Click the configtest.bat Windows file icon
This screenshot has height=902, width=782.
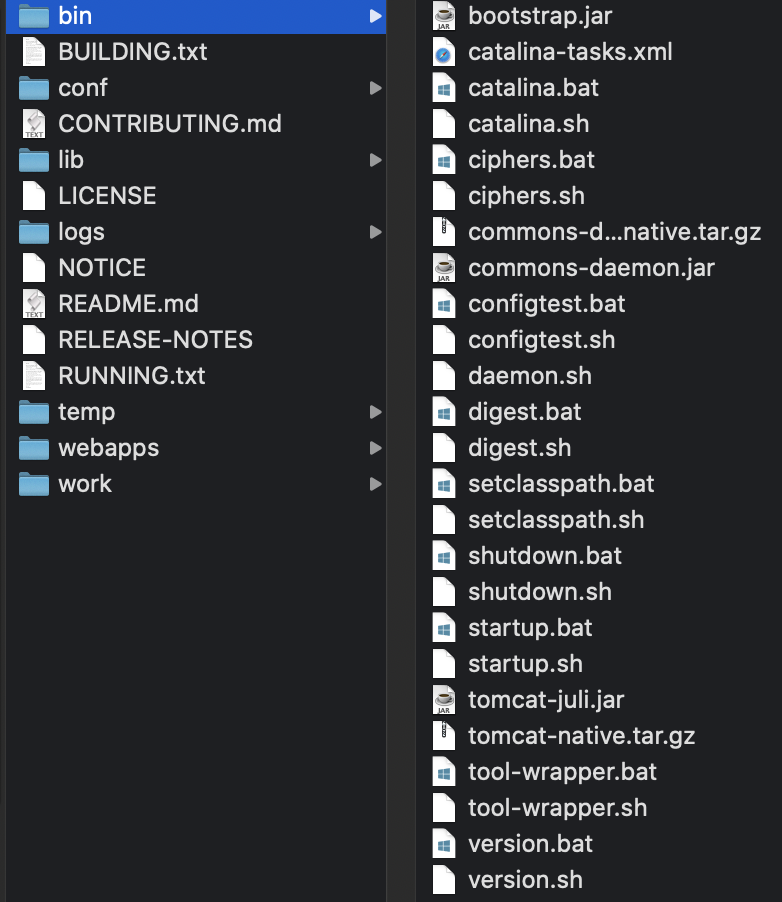[444, 304]
